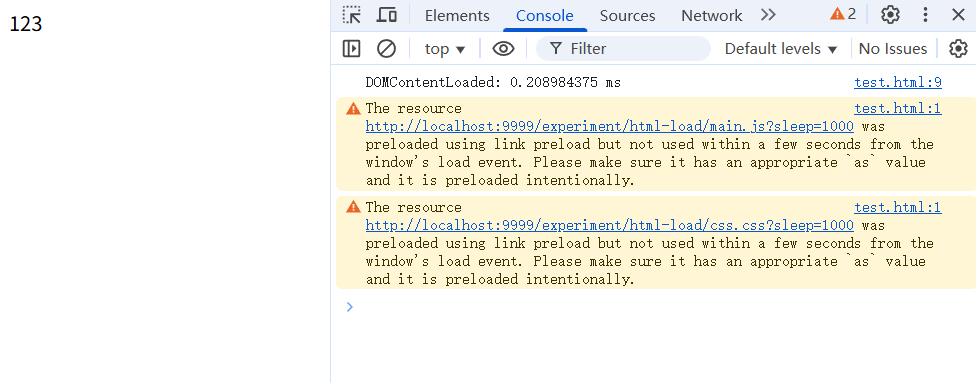Click the 2 warnings counter badge

pos(843,14)
